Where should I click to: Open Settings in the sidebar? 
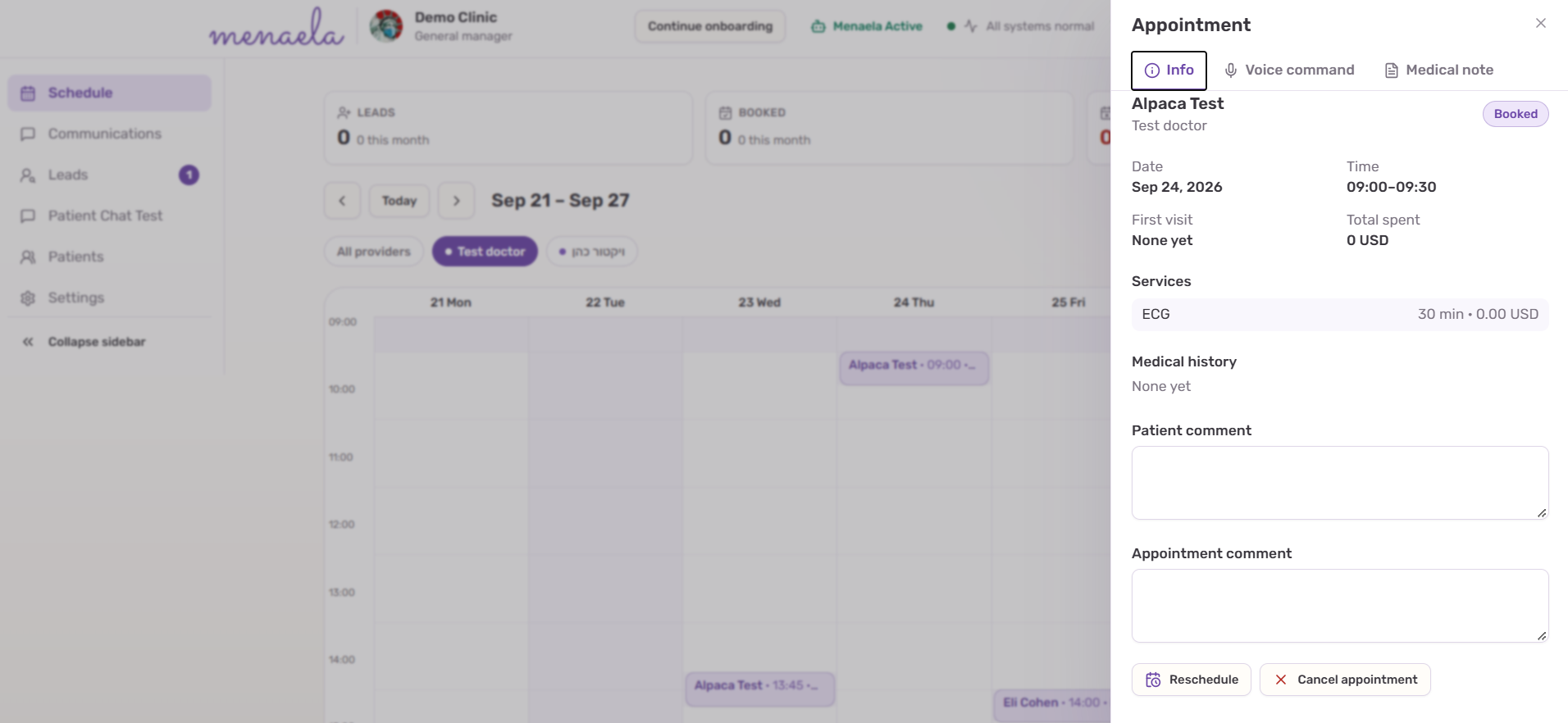click(x=110, y=298)
